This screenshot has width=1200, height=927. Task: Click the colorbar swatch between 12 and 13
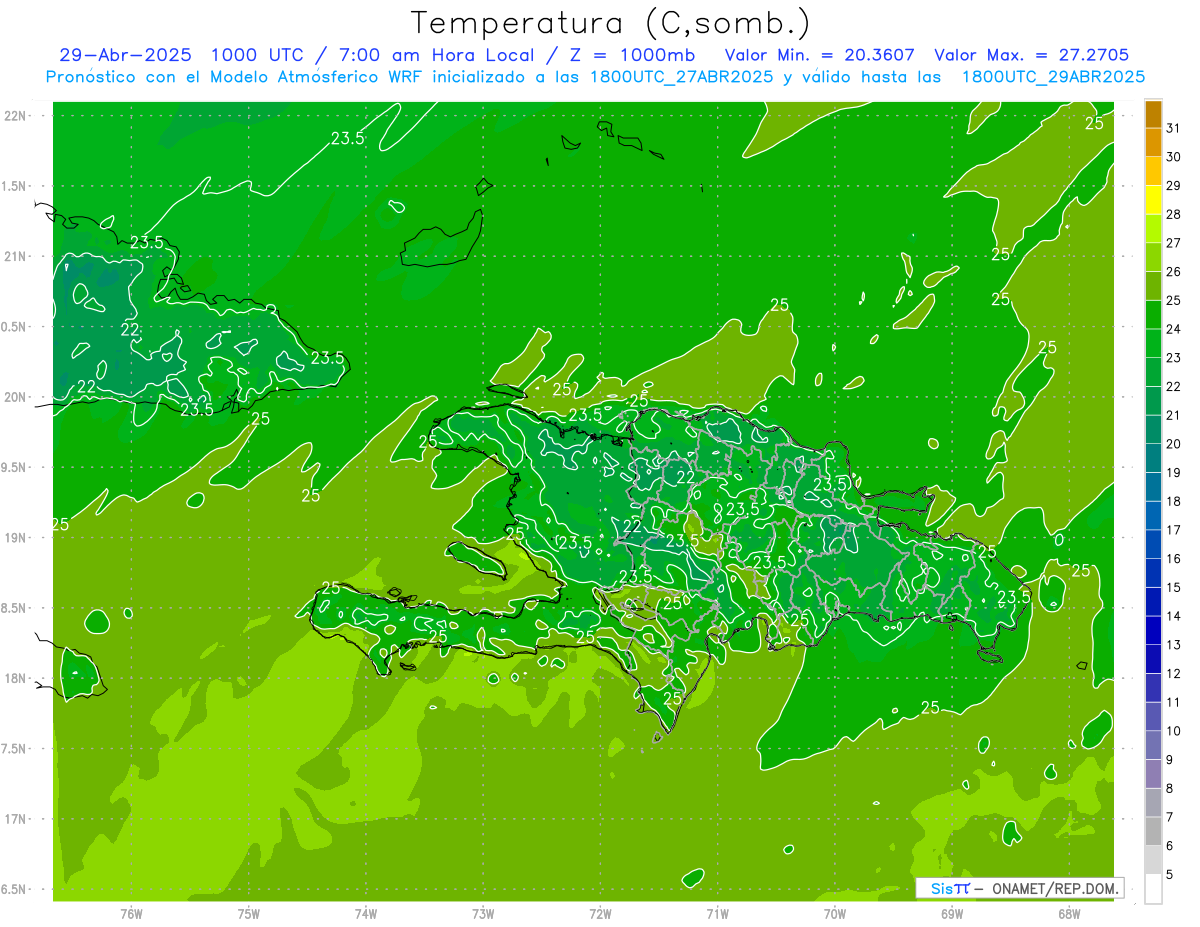pyautogui.click(x=1153, y=659)
